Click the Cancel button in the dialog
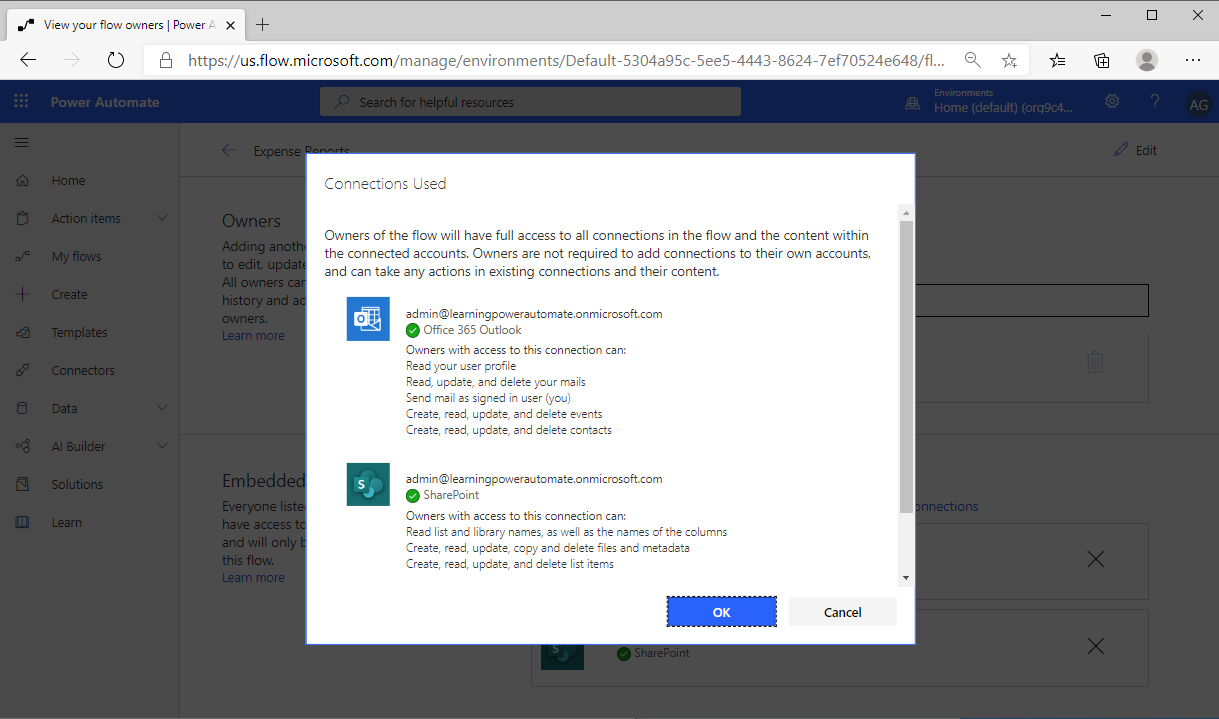 [x=842, y=612]
